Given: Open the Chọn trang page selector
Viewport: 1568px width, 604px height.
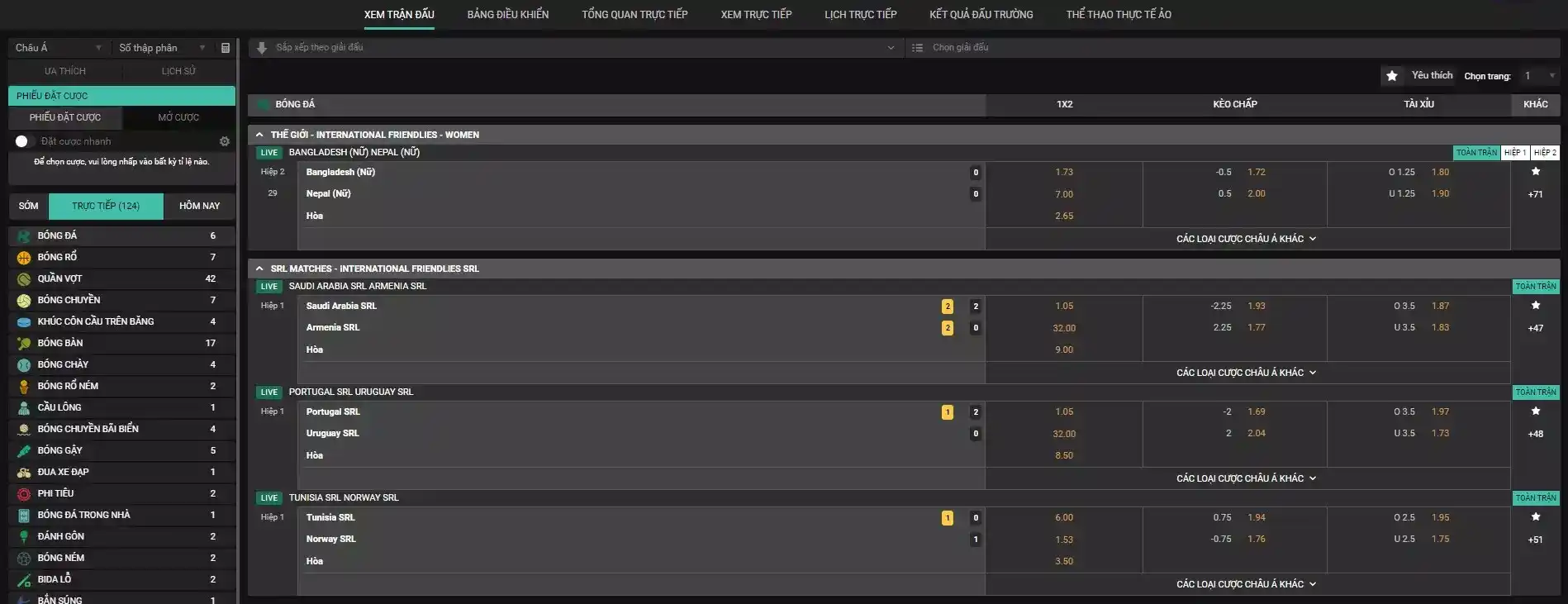Looking at the screenshot, I should tap(1538, 76).
